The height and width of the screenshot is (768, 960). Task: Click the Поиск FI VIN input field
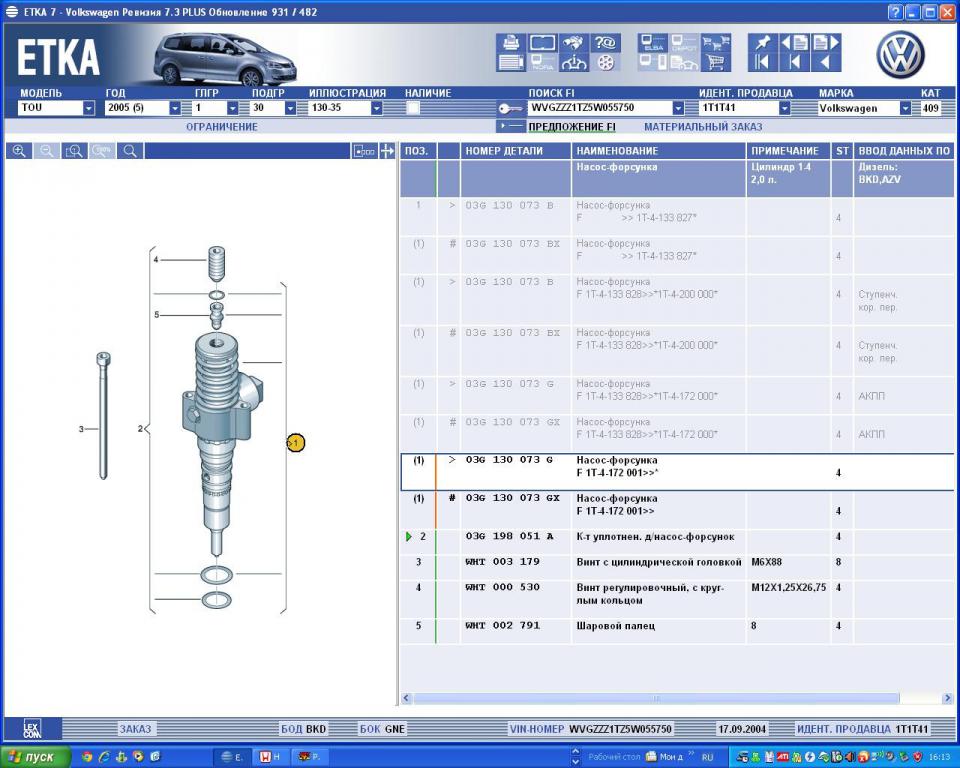tap(600, 108)
